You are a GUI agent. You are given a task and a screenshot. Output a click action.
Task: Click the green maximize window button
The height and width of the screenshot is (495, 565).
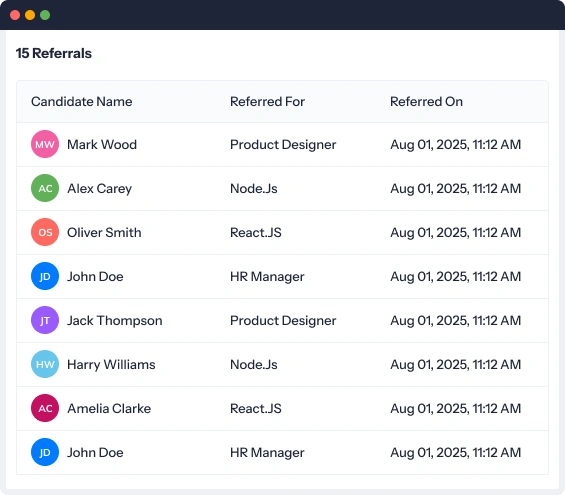coord(45,15)
